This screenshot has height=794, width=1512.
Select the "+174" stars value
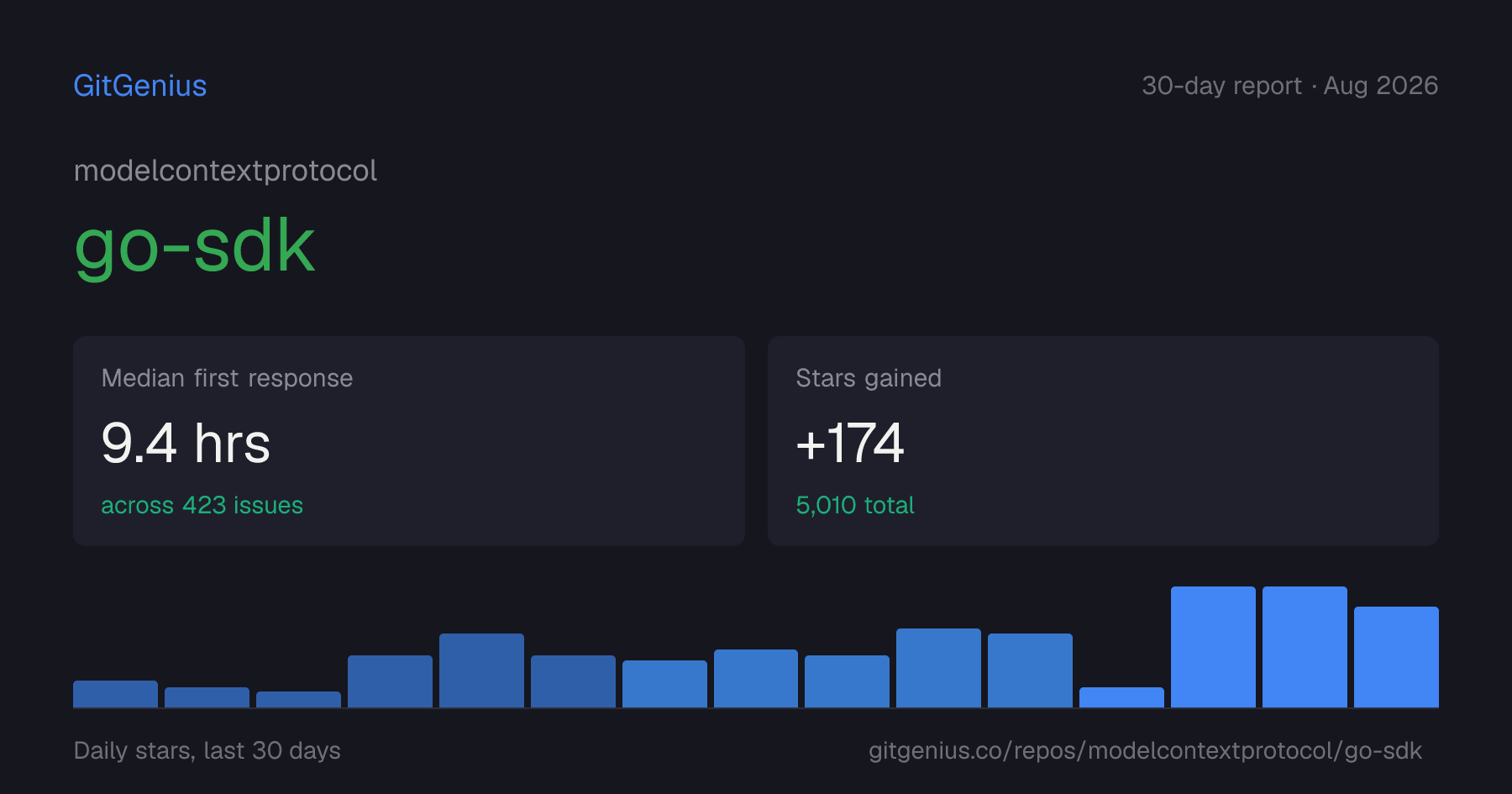[x=850, y=443]
